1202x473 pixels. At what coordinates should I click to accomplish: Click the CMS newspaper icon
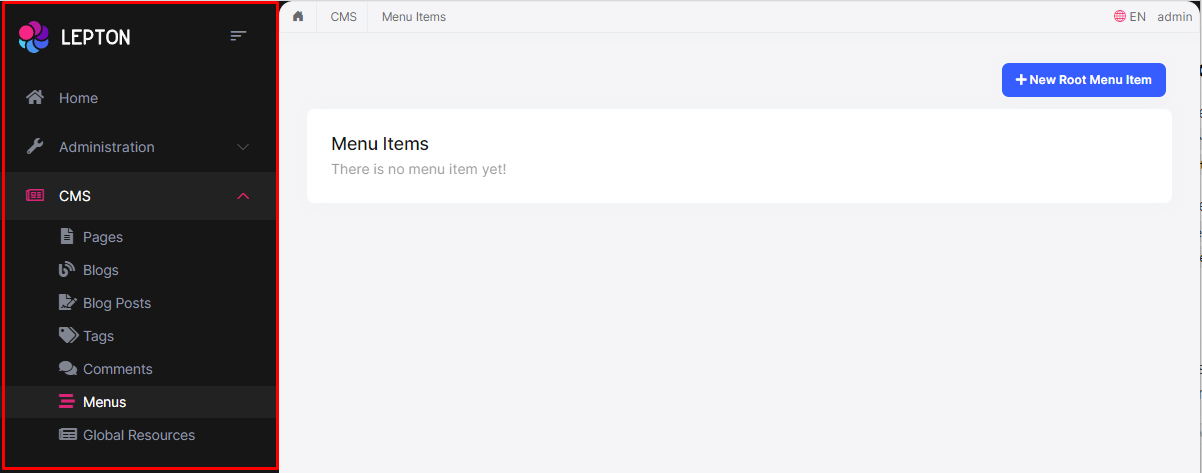pyautogui.click(x=35, y=196)
